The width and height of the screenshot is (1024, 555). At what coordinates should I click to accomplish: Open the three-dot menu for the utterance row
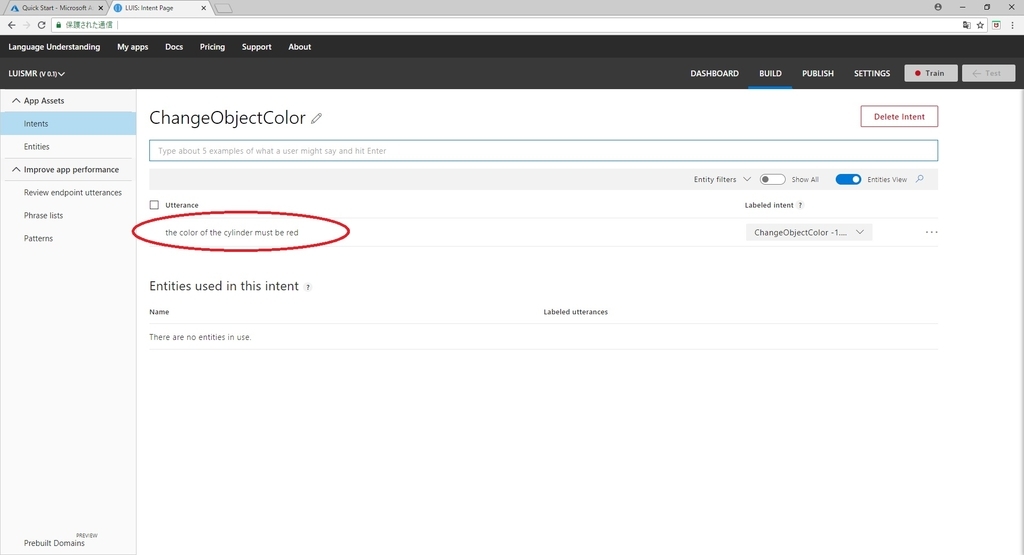pos(931,232)
